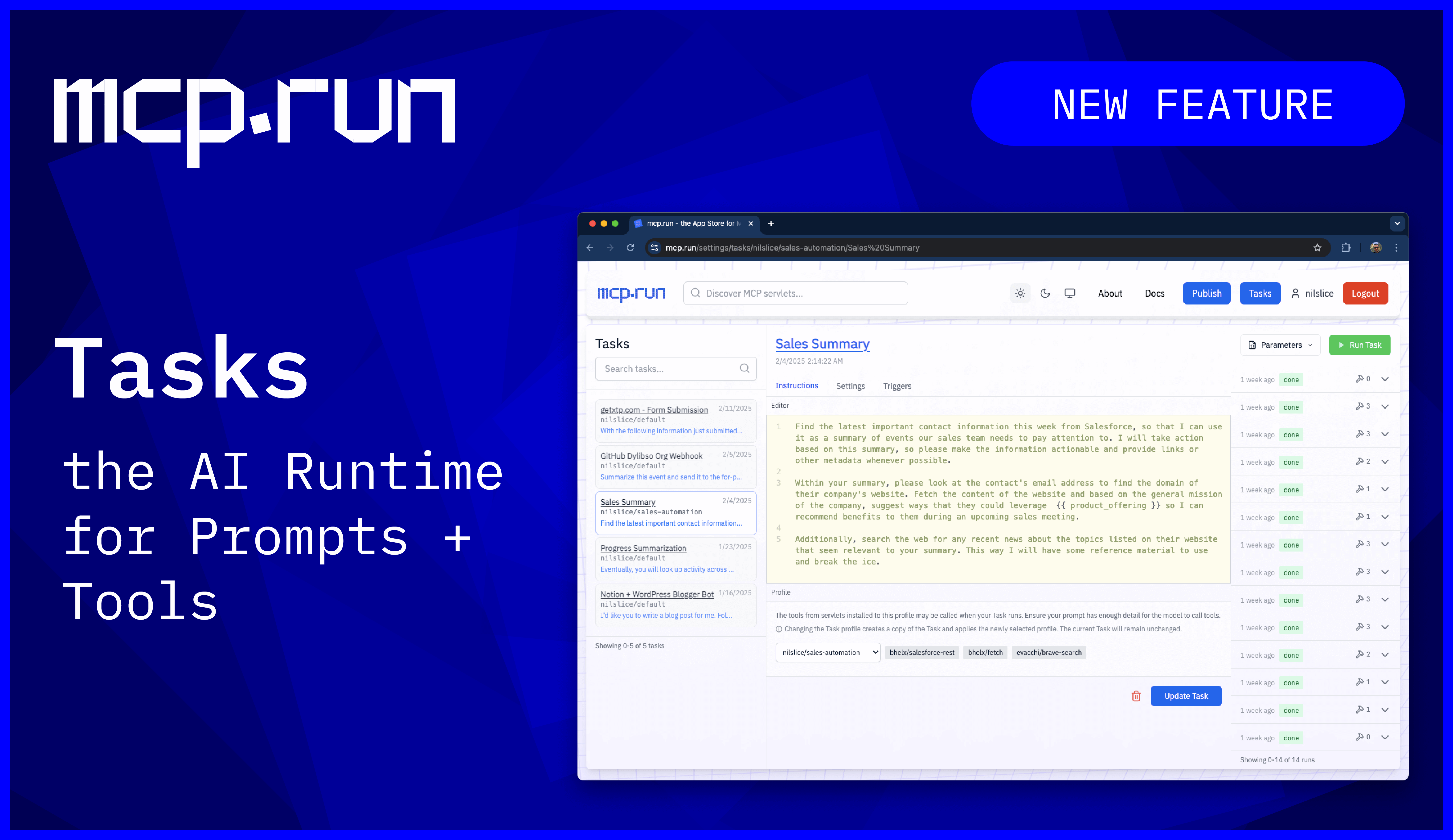Open the Parameters dropdown
The height and width of the screenshot is (840, 1453).
(x=1280, y=345)
